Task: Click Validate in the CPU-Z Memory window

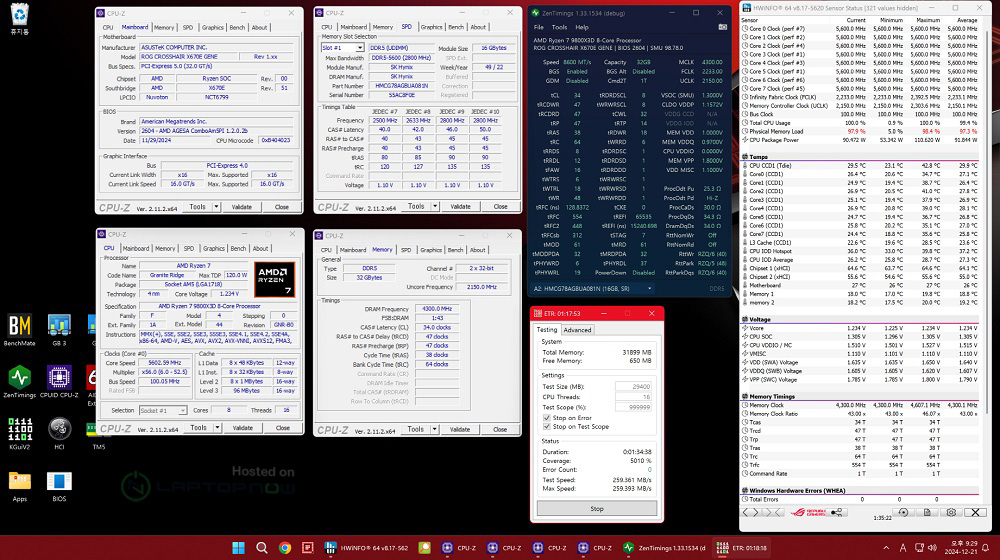Action: 459,429
